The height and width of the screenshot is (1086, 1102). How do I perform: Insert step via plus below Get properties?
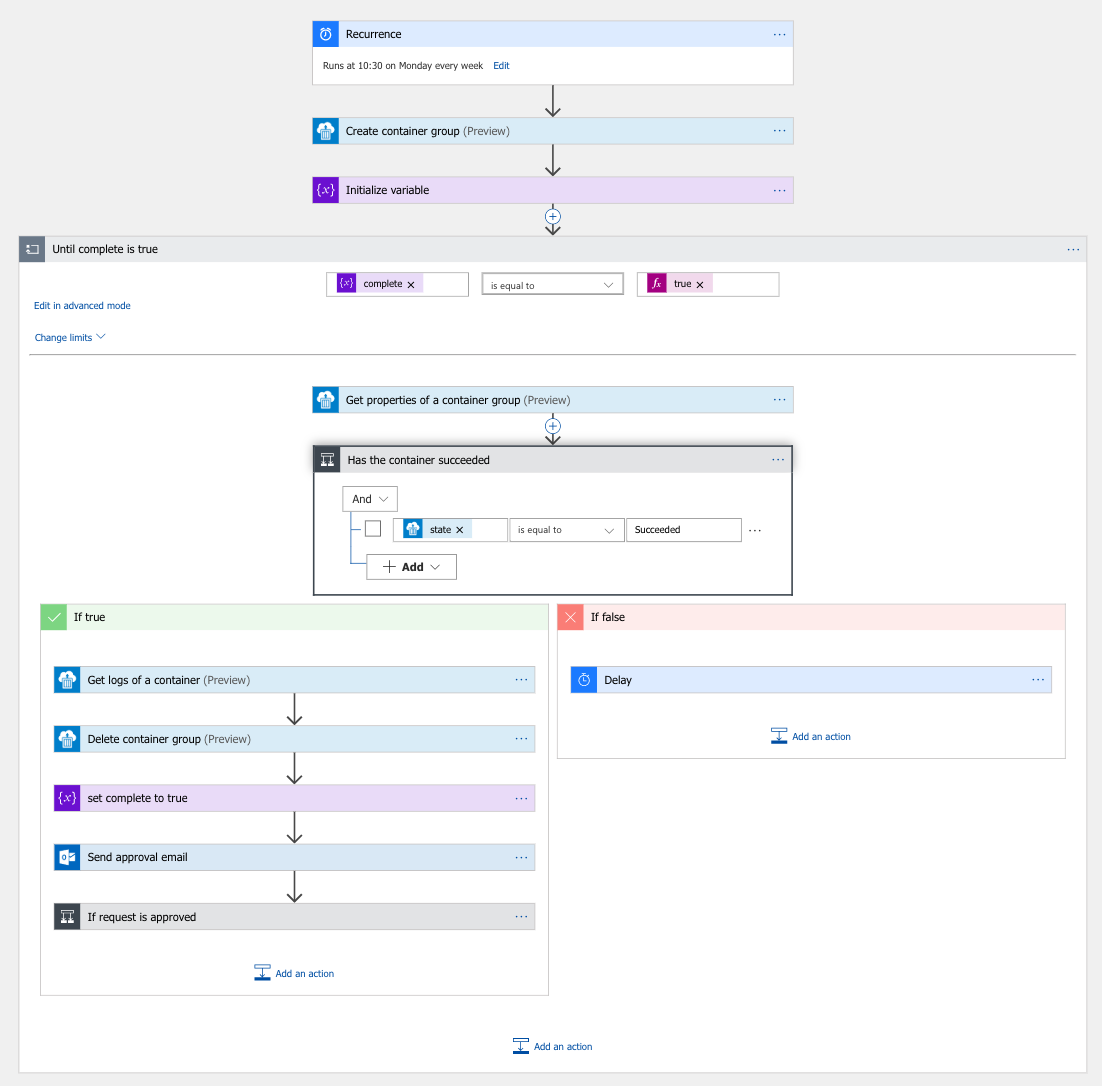coord(553,426)
